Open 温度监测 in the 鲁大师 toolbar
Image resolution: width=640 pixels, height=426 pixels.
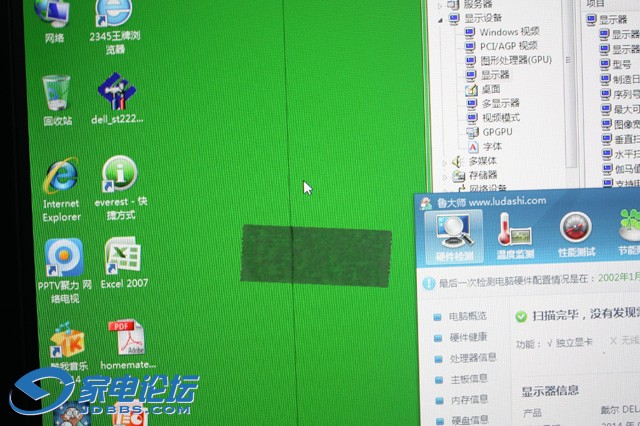515,236
